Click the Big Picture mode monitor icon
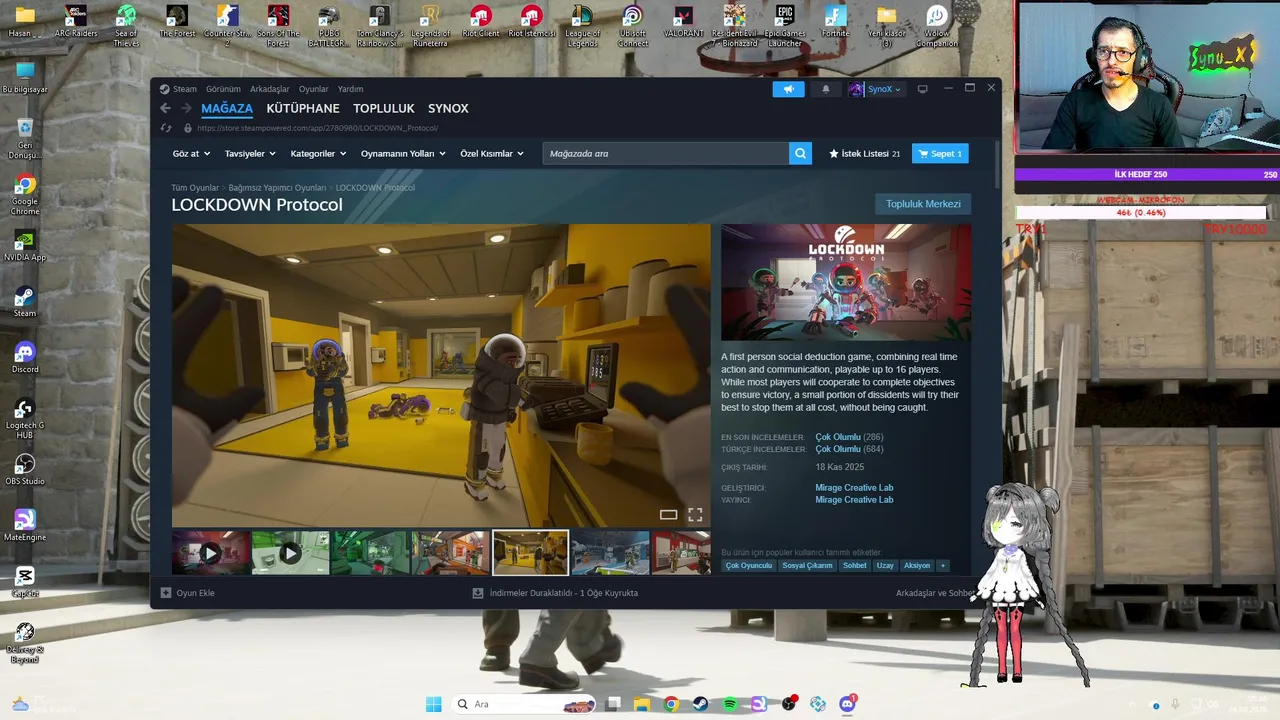 [922, 89]
